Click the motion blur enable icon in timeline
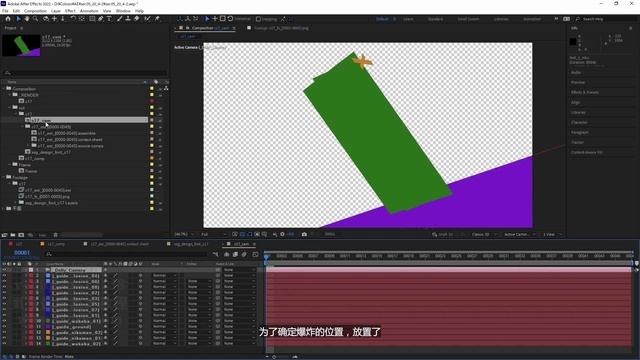The height and width of the screenshot is (360, 640). point(244,254)
